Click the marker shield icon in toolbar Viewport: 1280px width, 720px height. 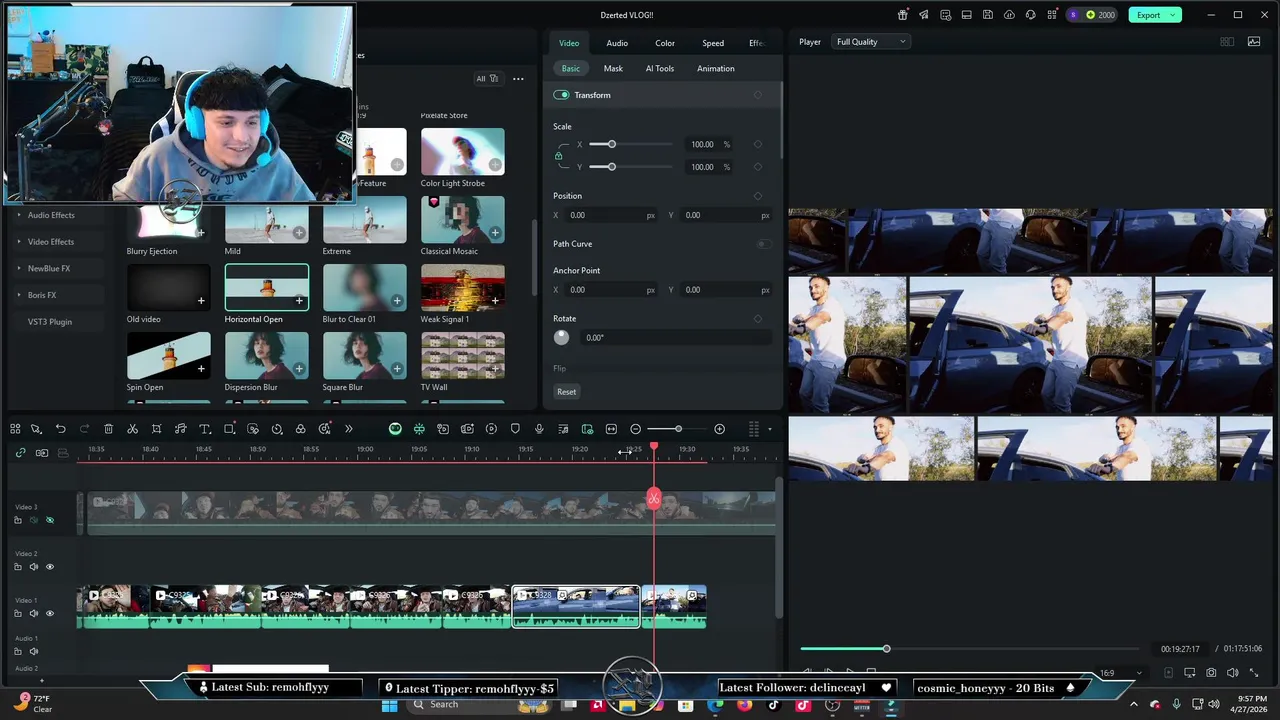(515, 429)
